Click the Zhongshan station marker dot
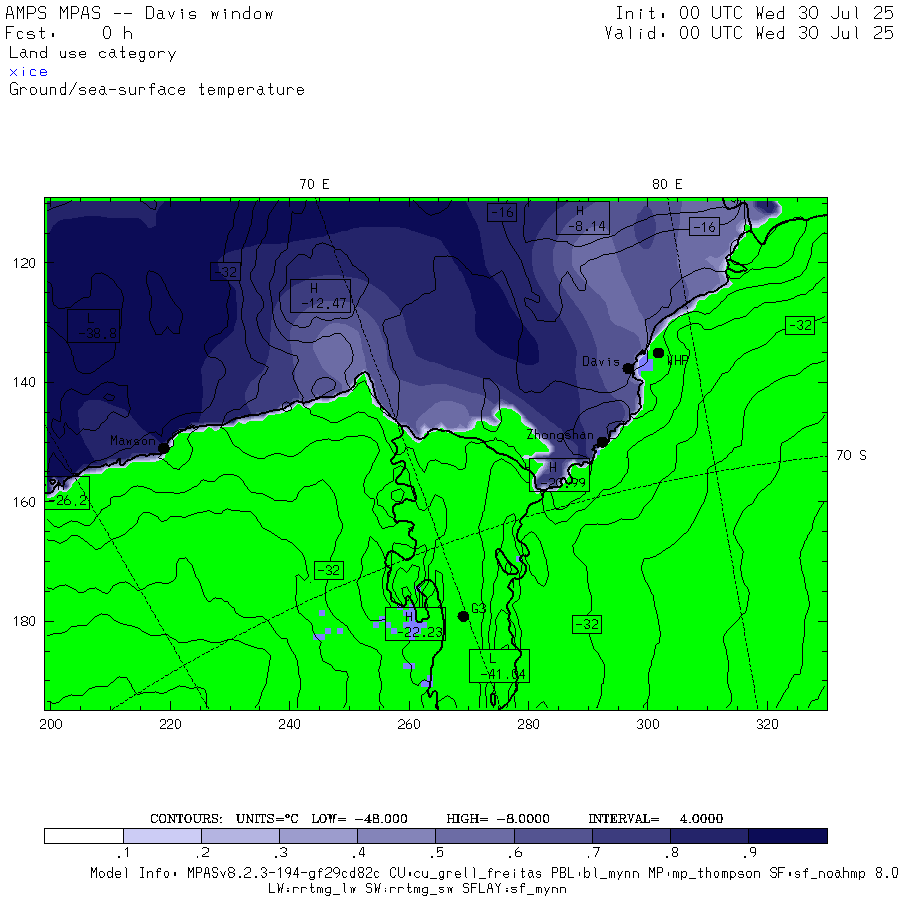The image size is (900, 900). tap(602, 442)
